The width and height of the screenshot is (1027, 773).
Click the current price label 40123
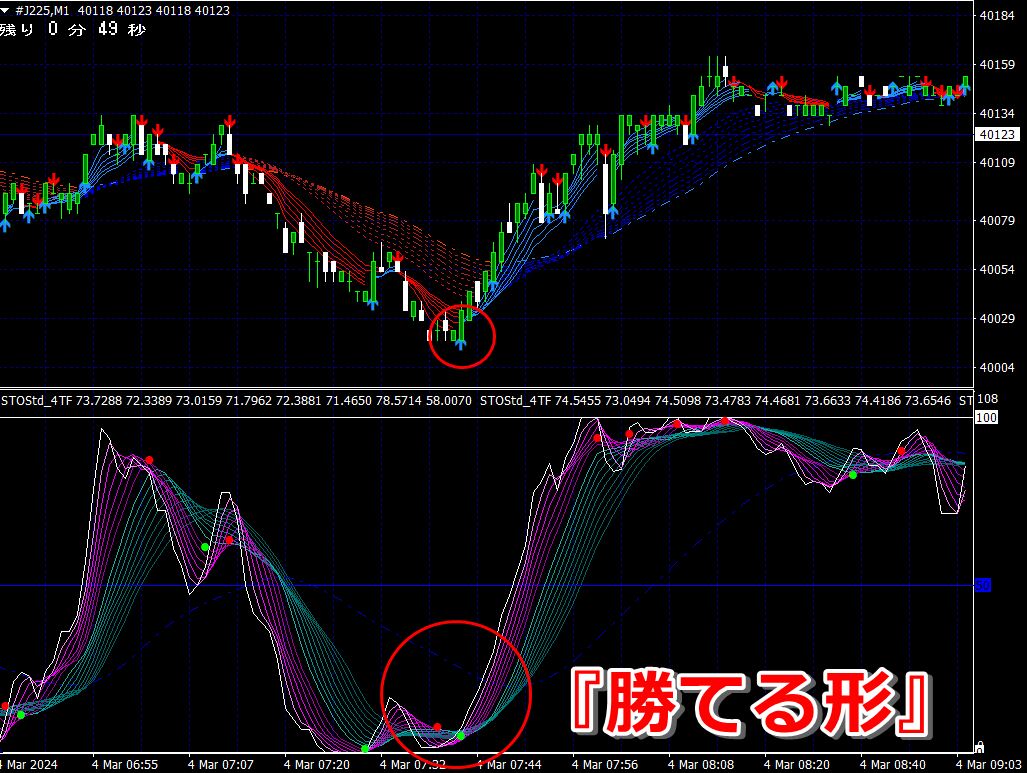coord(997,134)
